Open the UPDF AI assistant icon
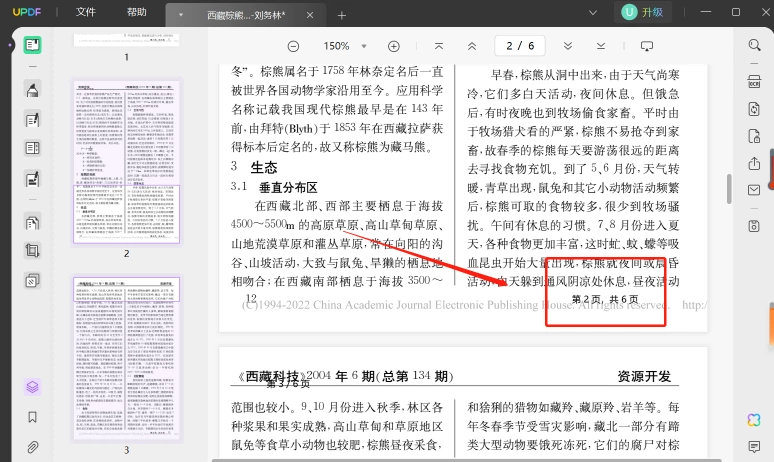This screenshot has width=774, height=462. 754,420
